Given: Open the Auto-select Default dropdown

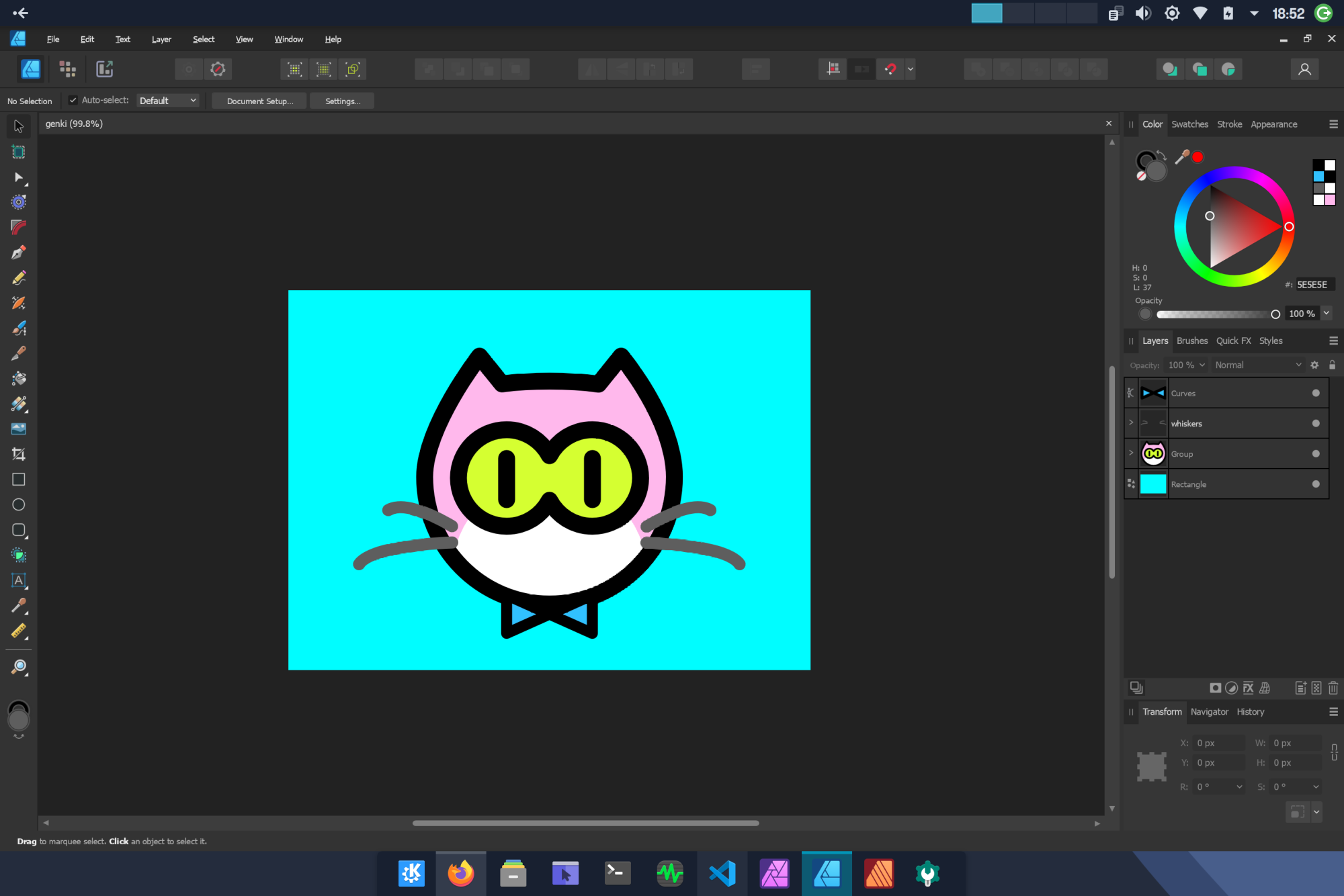Looking at the screenshot, I should click(168, 101).
